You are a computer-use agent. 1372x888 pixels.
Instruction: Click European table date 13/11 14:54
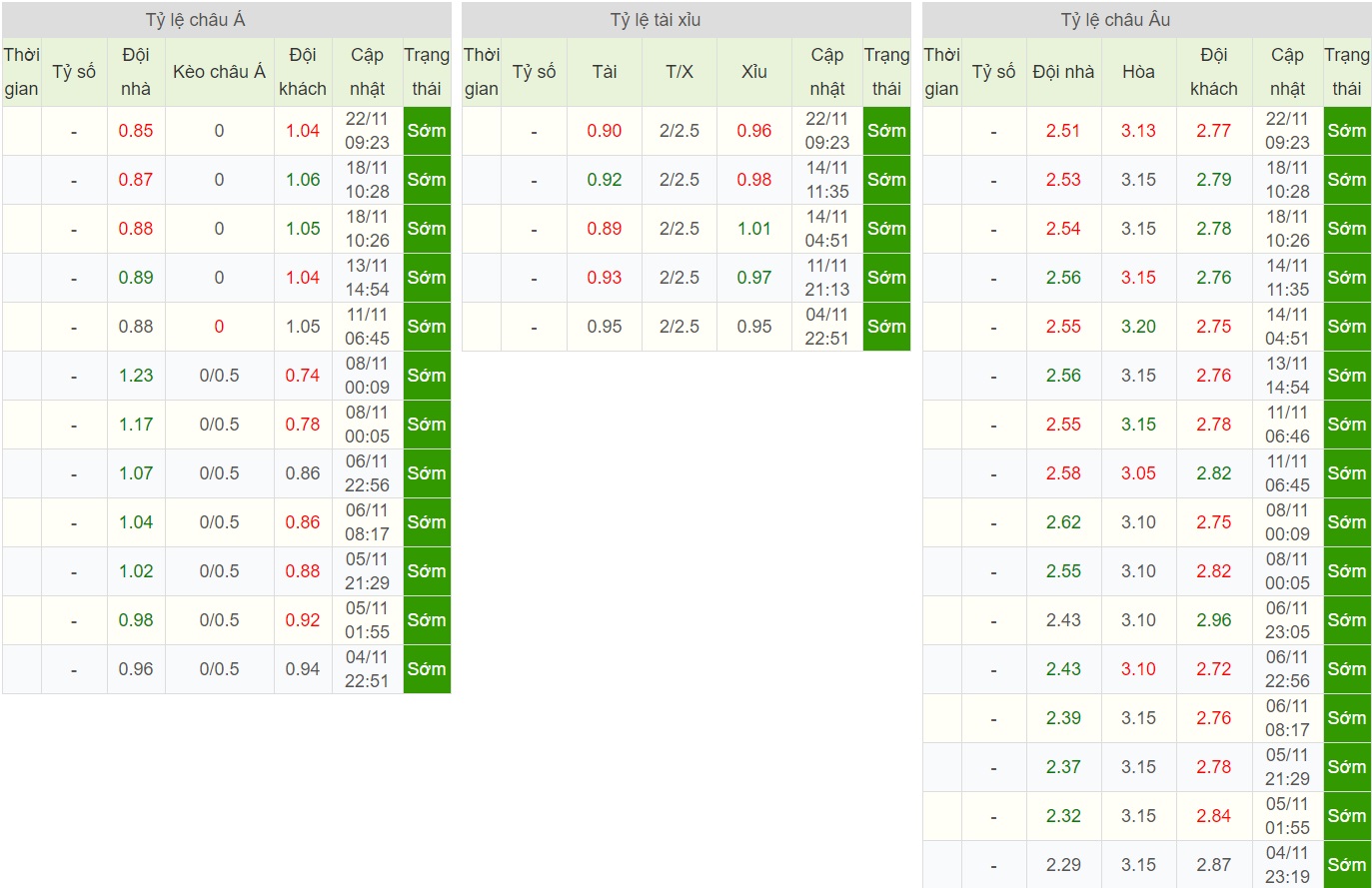pos(1287,376)
